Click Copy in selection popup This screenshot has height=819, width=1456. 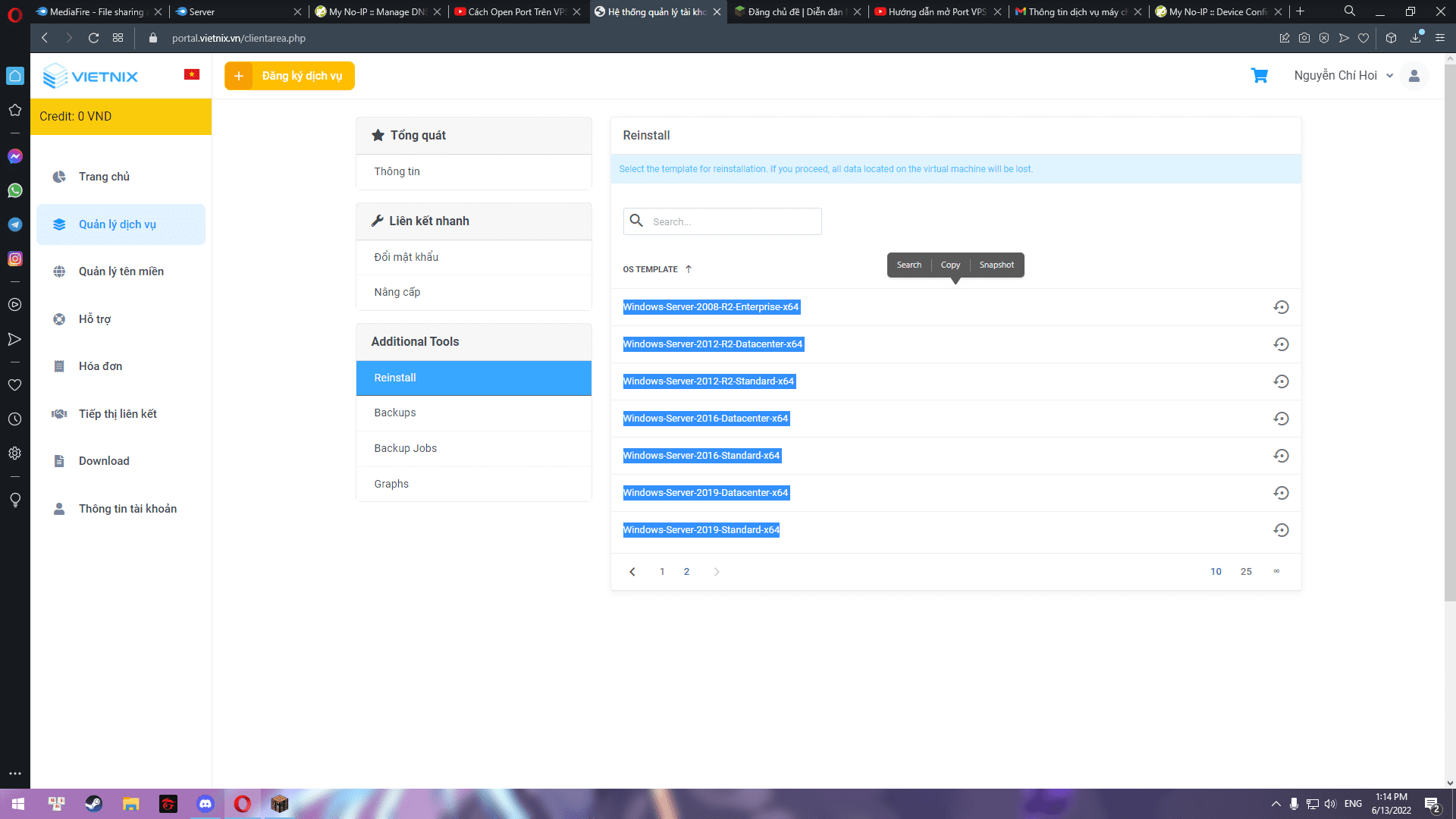coord(950,265)
